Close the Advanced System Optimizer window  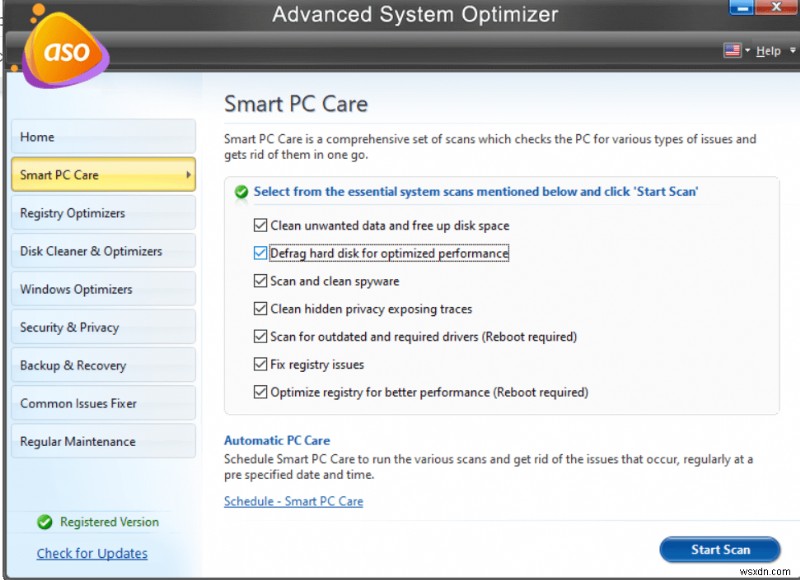pos(776,7)
